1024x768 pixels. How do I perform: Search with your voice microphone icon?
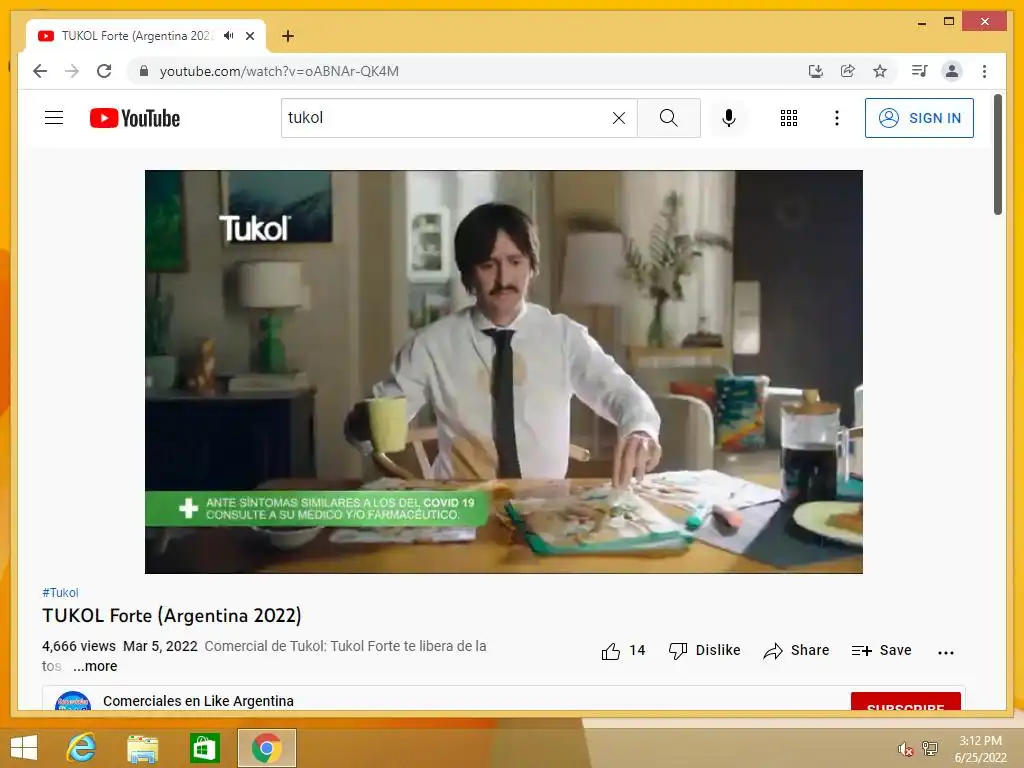click(729, 118)
